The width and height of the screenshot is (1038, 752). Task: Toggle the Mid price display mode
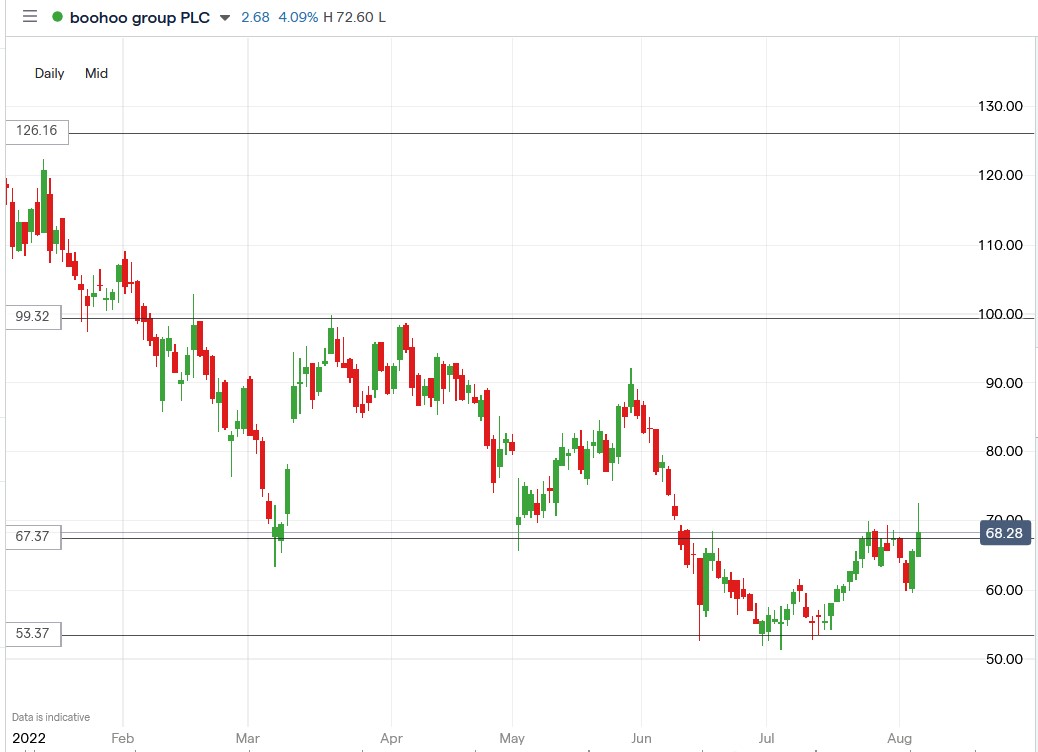pyautogui.click(x=96, y=73)
